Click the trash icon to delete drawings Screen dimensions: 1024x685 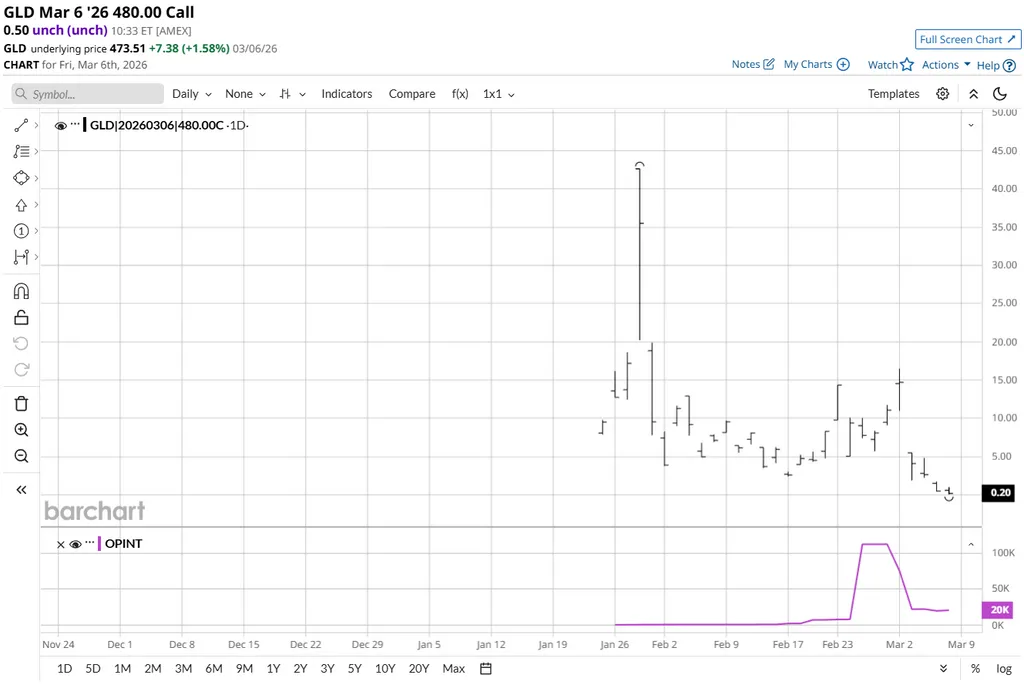coord(21,404)
